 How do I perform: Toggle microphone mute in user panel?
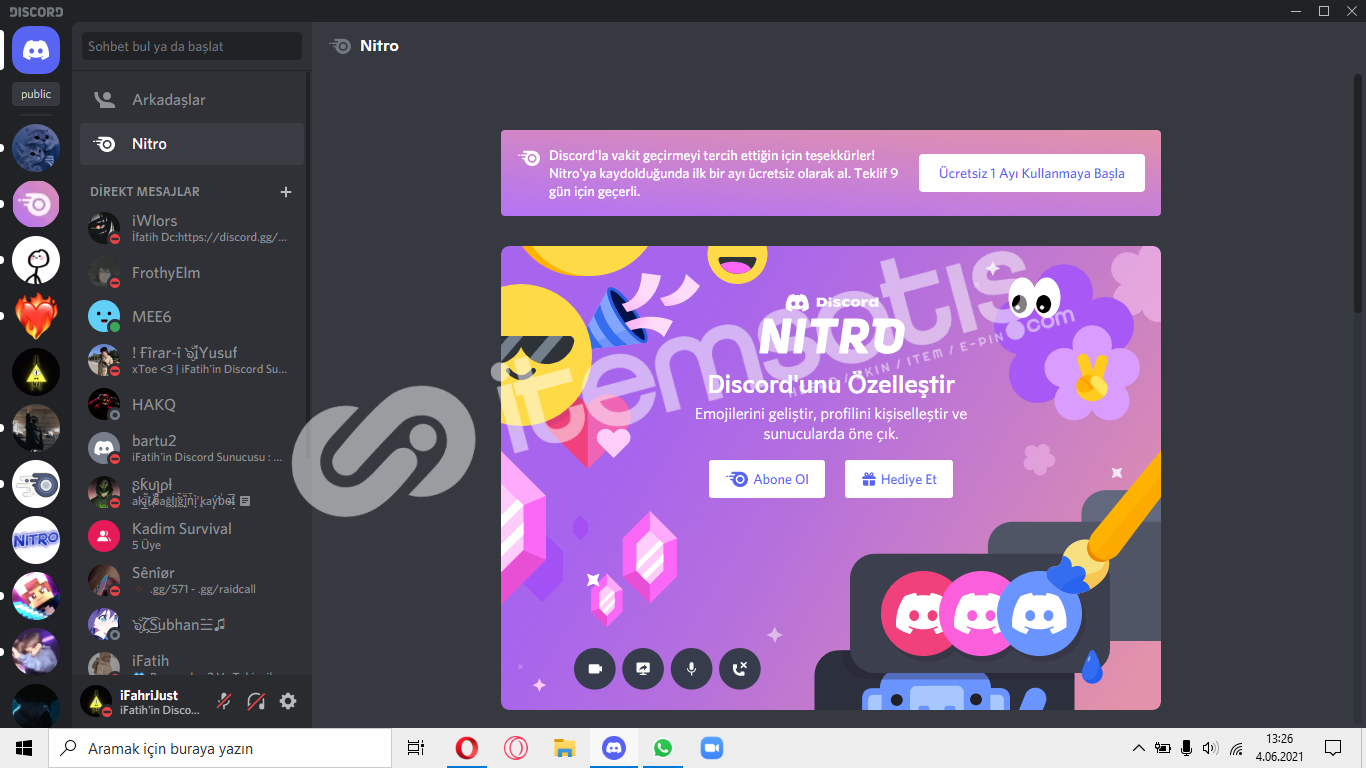(224, 701)
